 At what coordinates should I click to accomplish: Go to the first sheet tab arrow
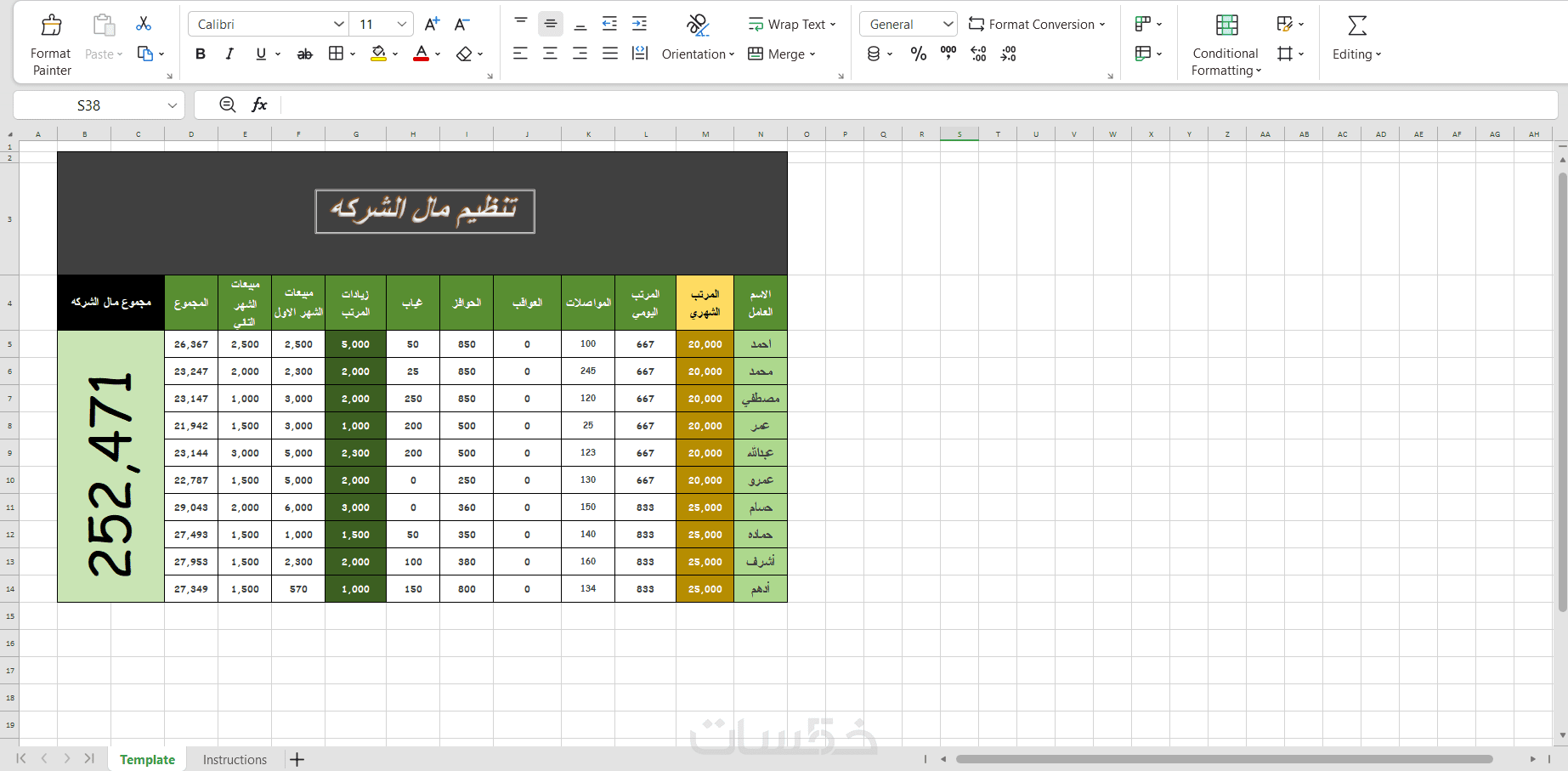tap(21, 758)
